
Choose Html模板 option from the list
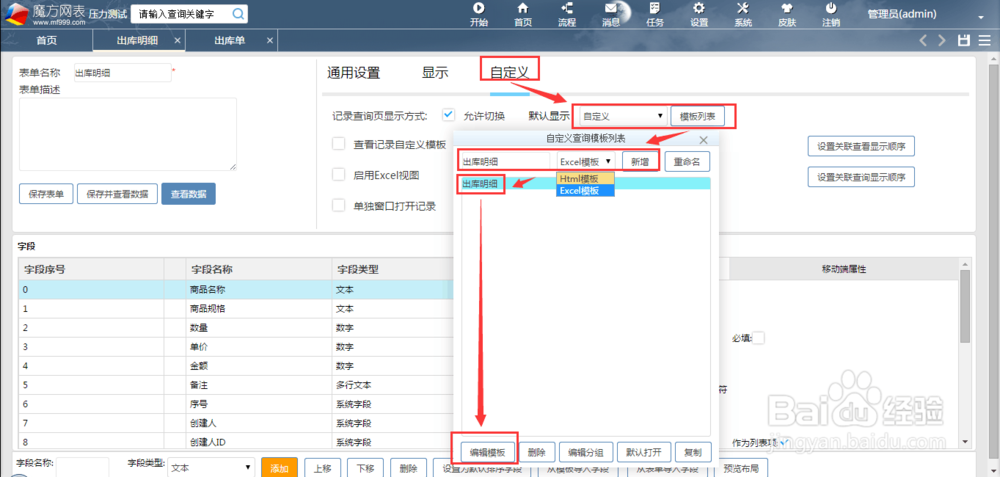[x=585, y=178]
